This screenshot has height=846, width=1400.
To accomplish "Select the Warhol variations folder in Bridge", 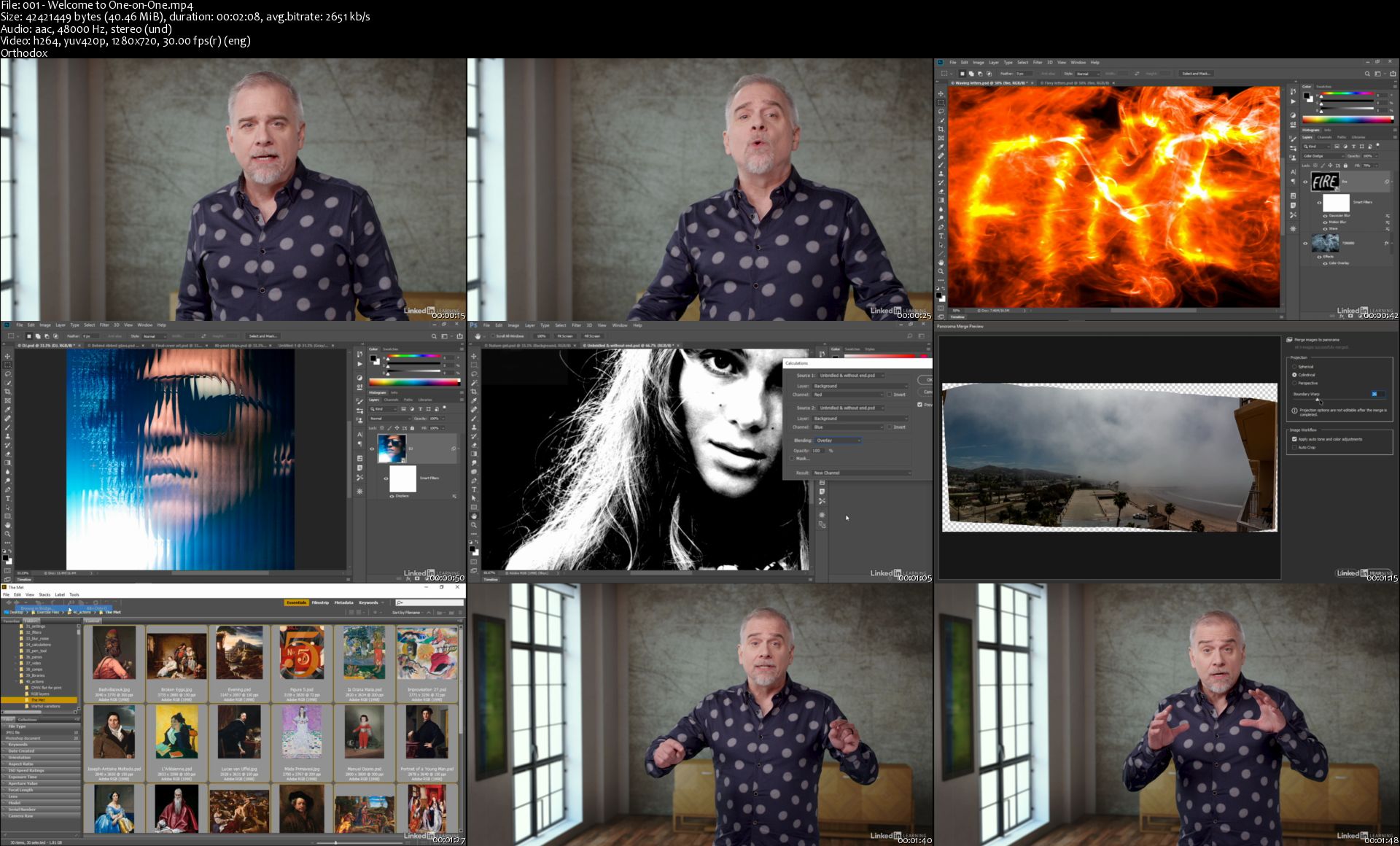I will (45, 706).
